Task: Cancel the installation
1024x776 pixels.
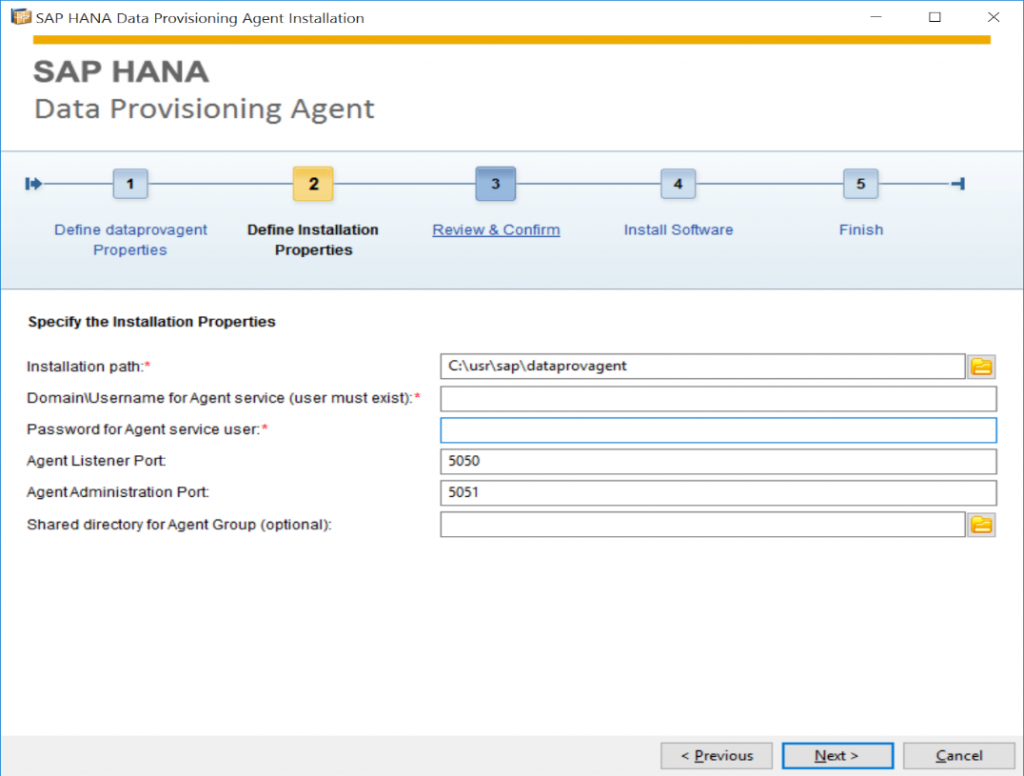Action: [959, 756]
